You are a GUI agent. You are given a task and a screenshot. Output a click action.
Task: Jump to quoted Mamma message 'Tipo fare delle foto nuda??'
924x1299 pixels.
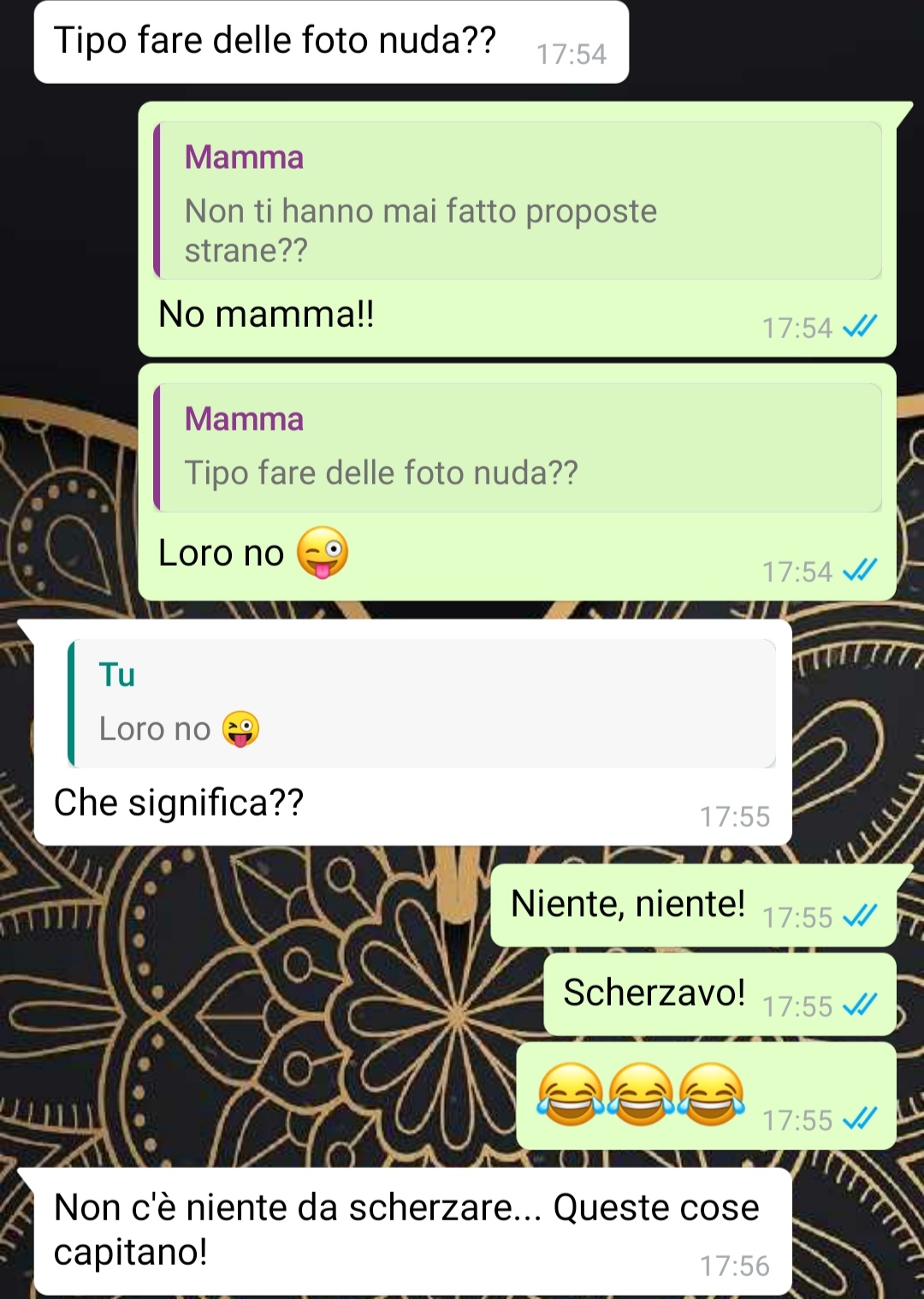518,448
